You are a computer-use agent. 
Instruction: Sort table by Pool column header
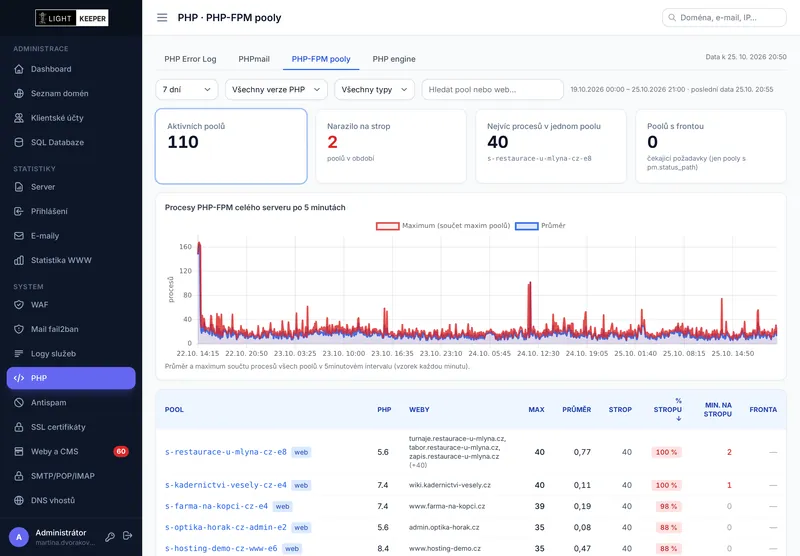point(174,410)
